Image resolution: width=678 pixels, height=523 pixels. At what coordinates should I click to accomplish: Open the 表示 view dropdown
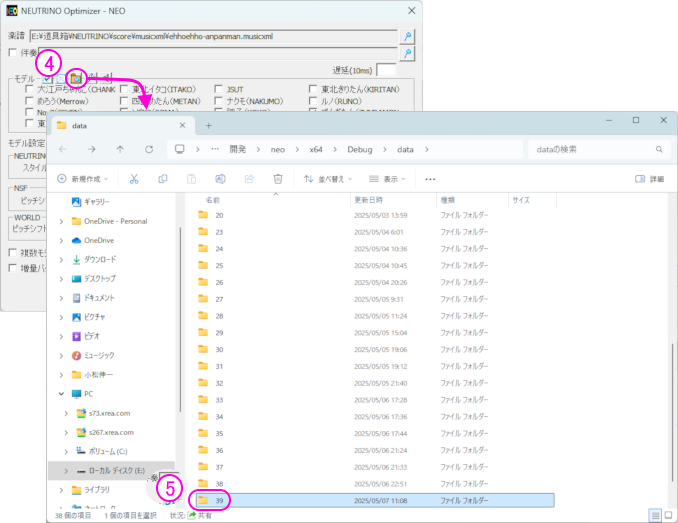pos(387,179)
